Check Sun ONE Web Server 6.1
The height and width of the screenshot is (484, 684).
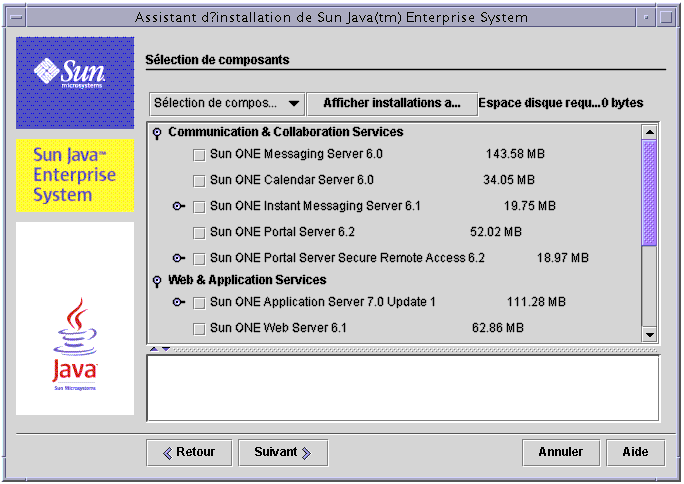point(199,329)
